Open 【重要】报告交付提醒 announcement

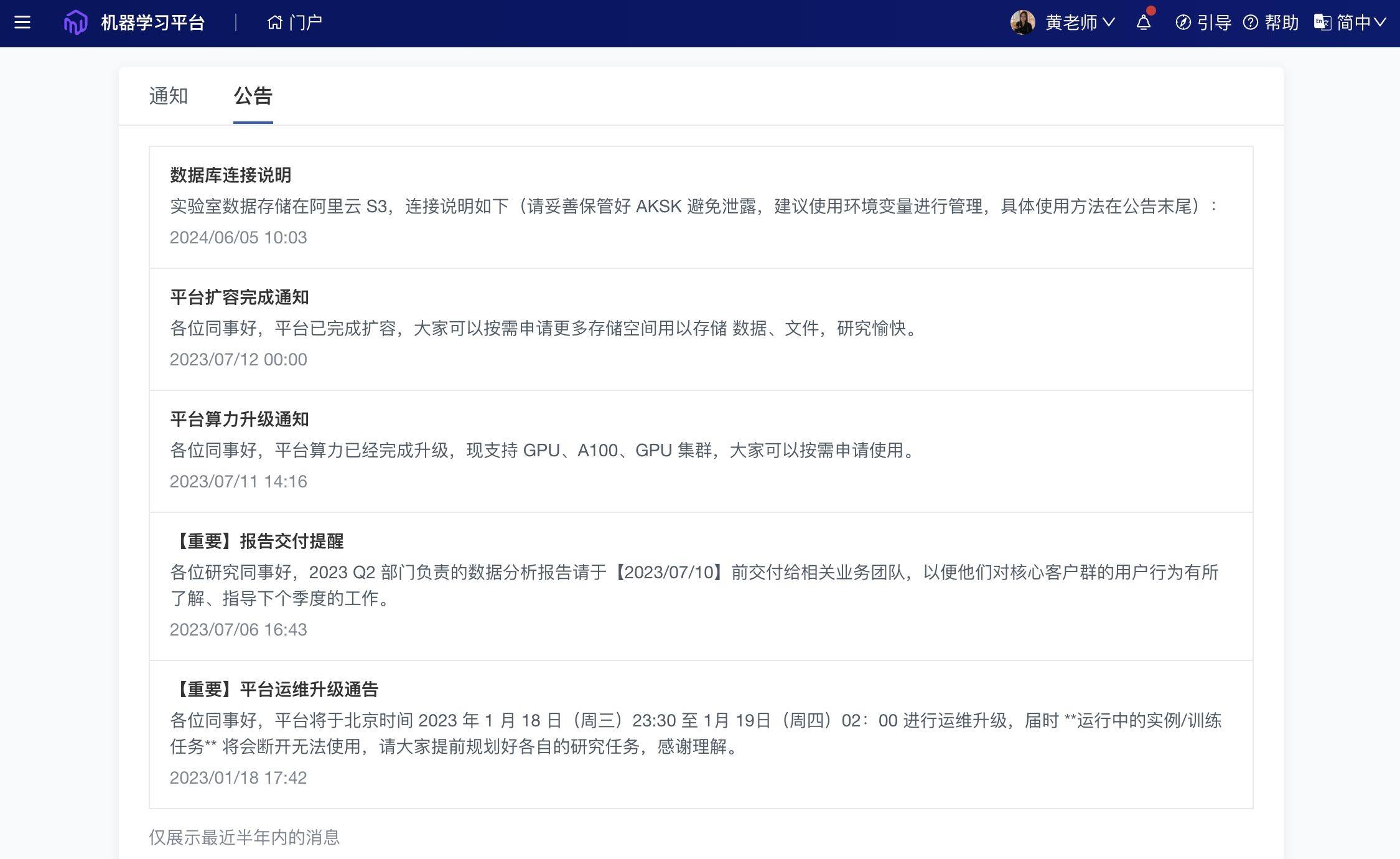[256, 541]
